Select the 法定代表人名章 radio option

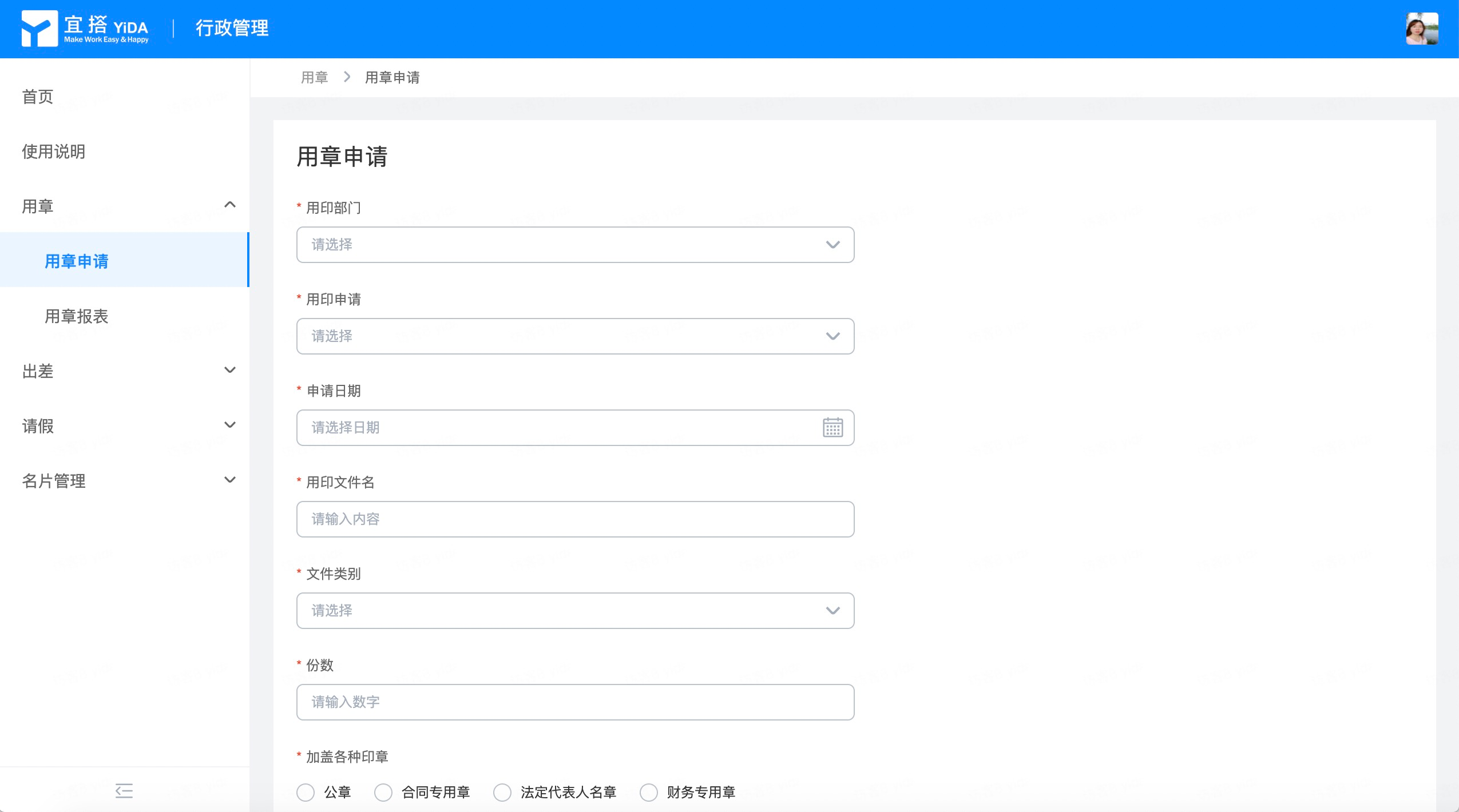(x=502, y=793)
